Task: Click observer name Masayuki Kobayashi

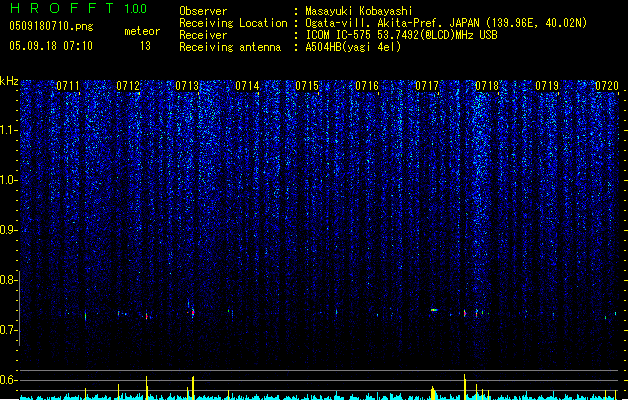Action: [359, 11]
